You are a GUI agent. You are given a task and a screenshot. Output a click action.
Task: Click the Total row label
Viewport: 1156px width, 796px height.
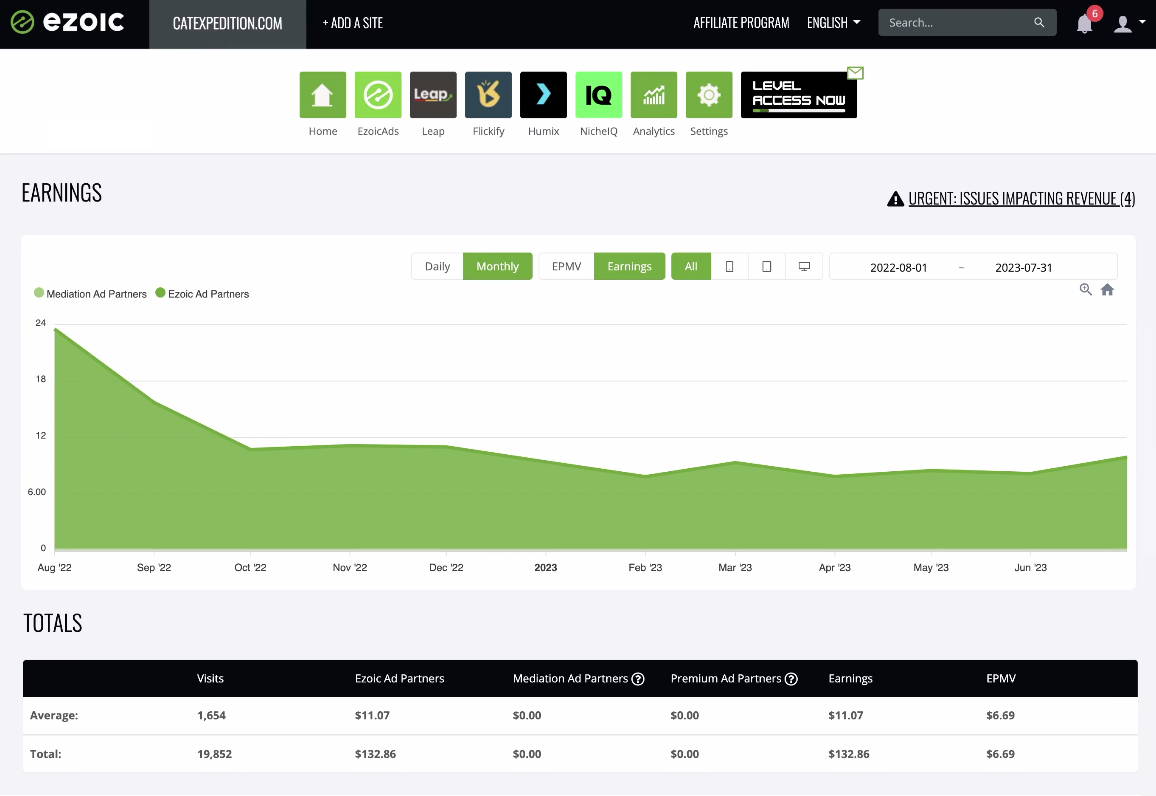pyautogui.click(x=46, y=754)
